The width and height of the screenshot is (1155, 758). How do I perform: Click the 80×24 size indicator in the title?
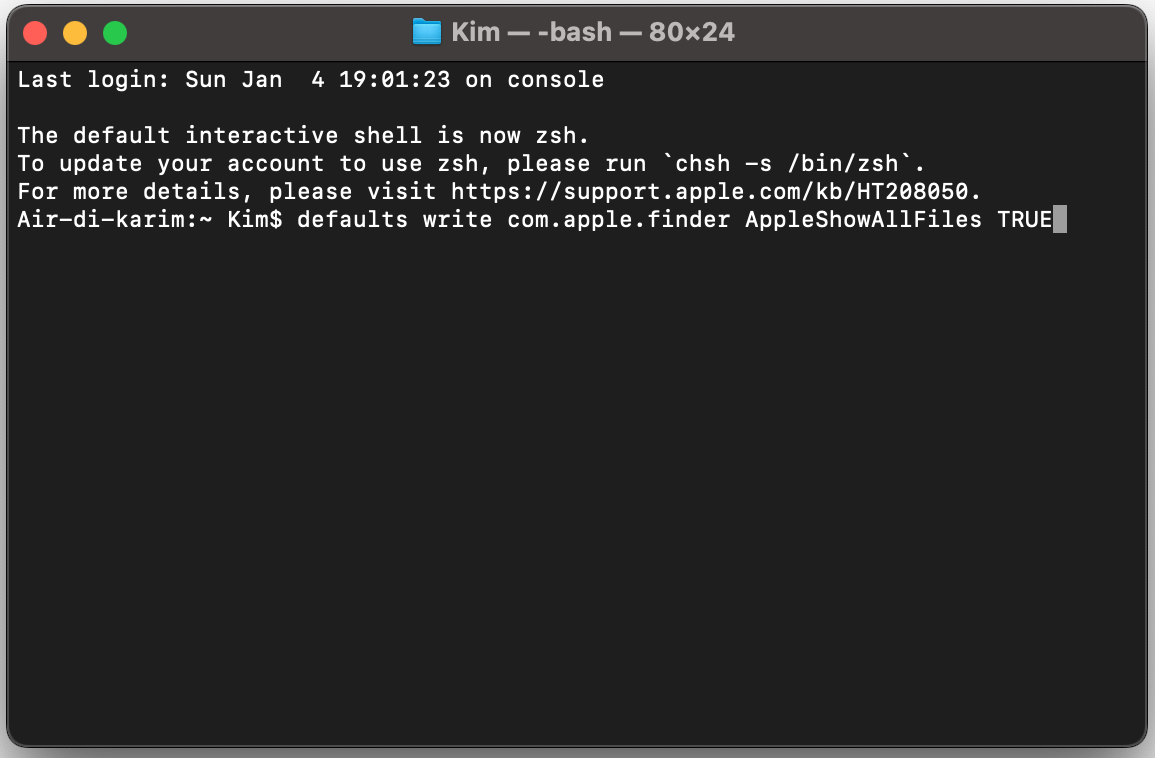(690, 31)
